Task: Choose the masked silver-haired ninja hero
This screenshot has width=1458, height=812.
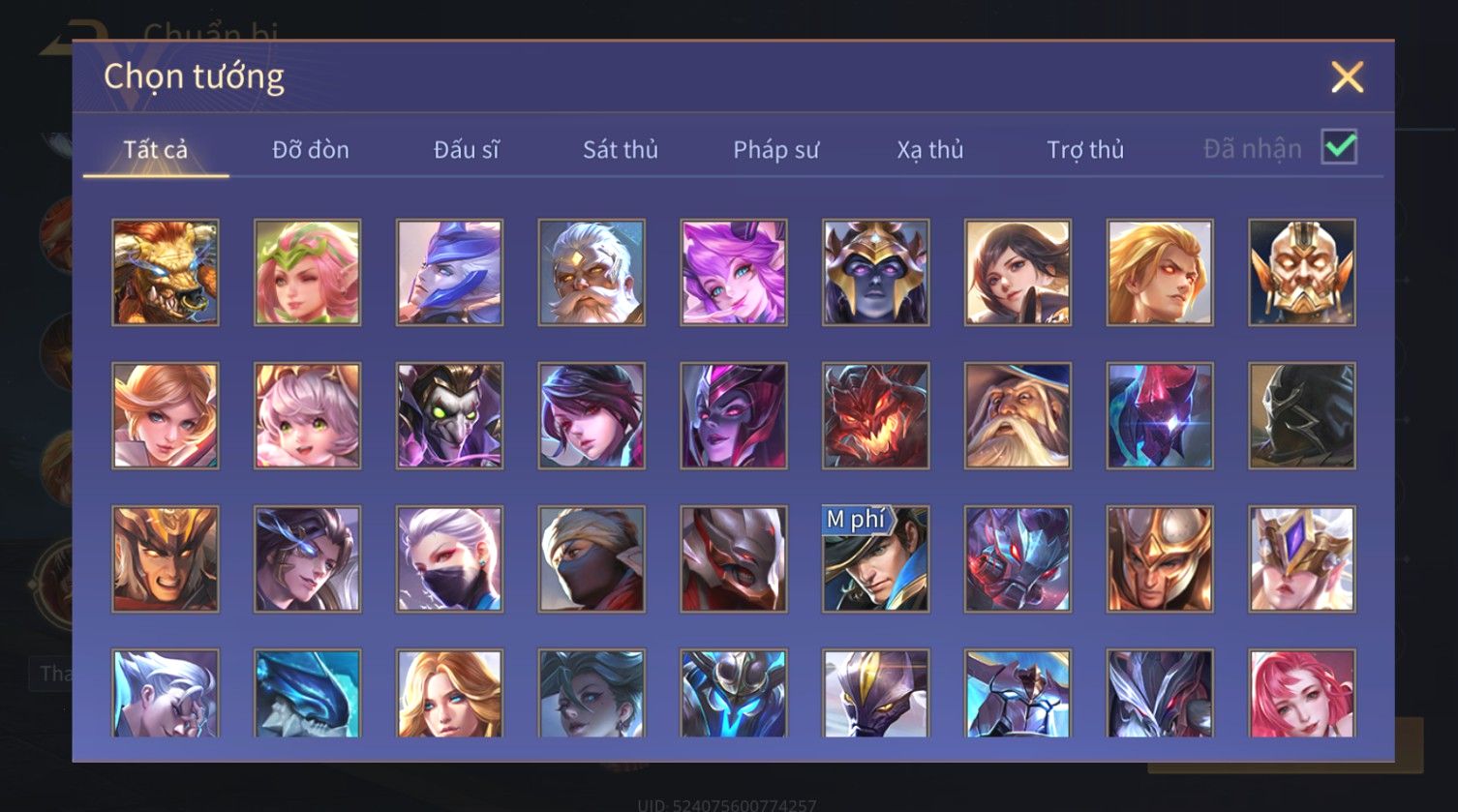Action: coord(449,559)
